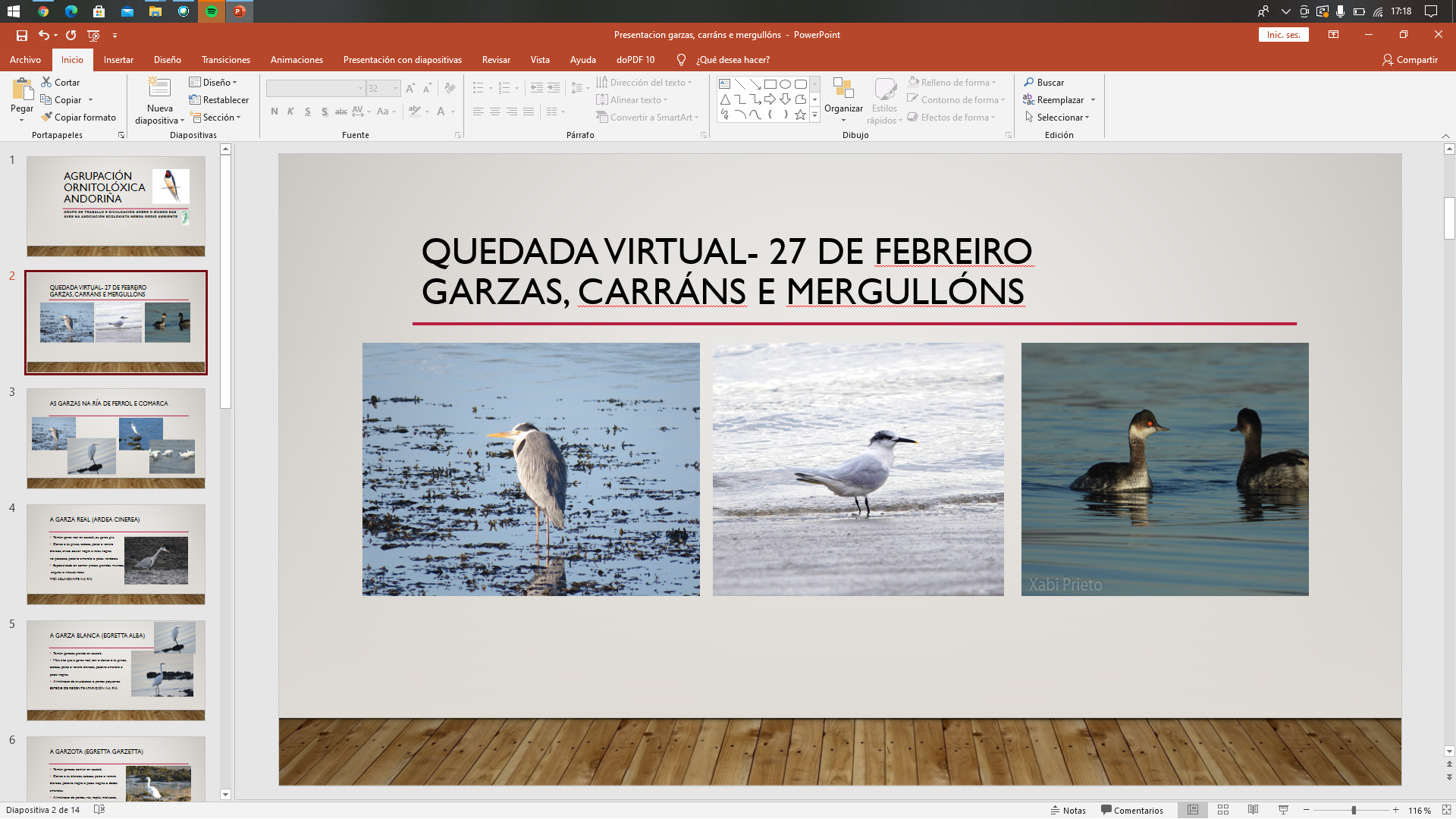Click Nueva diapositiva icon
The height and width of the screenshot is (819, 1456).
tap(159, 88)
